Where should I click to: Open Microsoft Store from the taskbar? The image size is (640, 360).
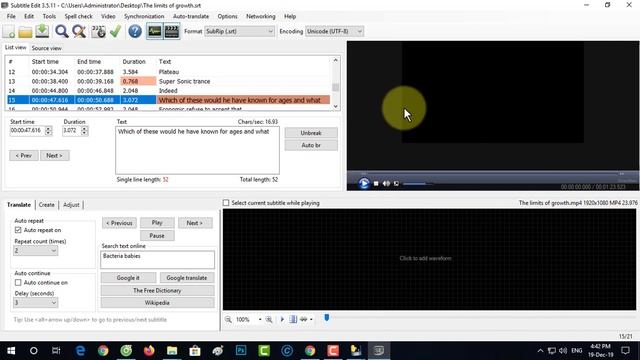195,351
